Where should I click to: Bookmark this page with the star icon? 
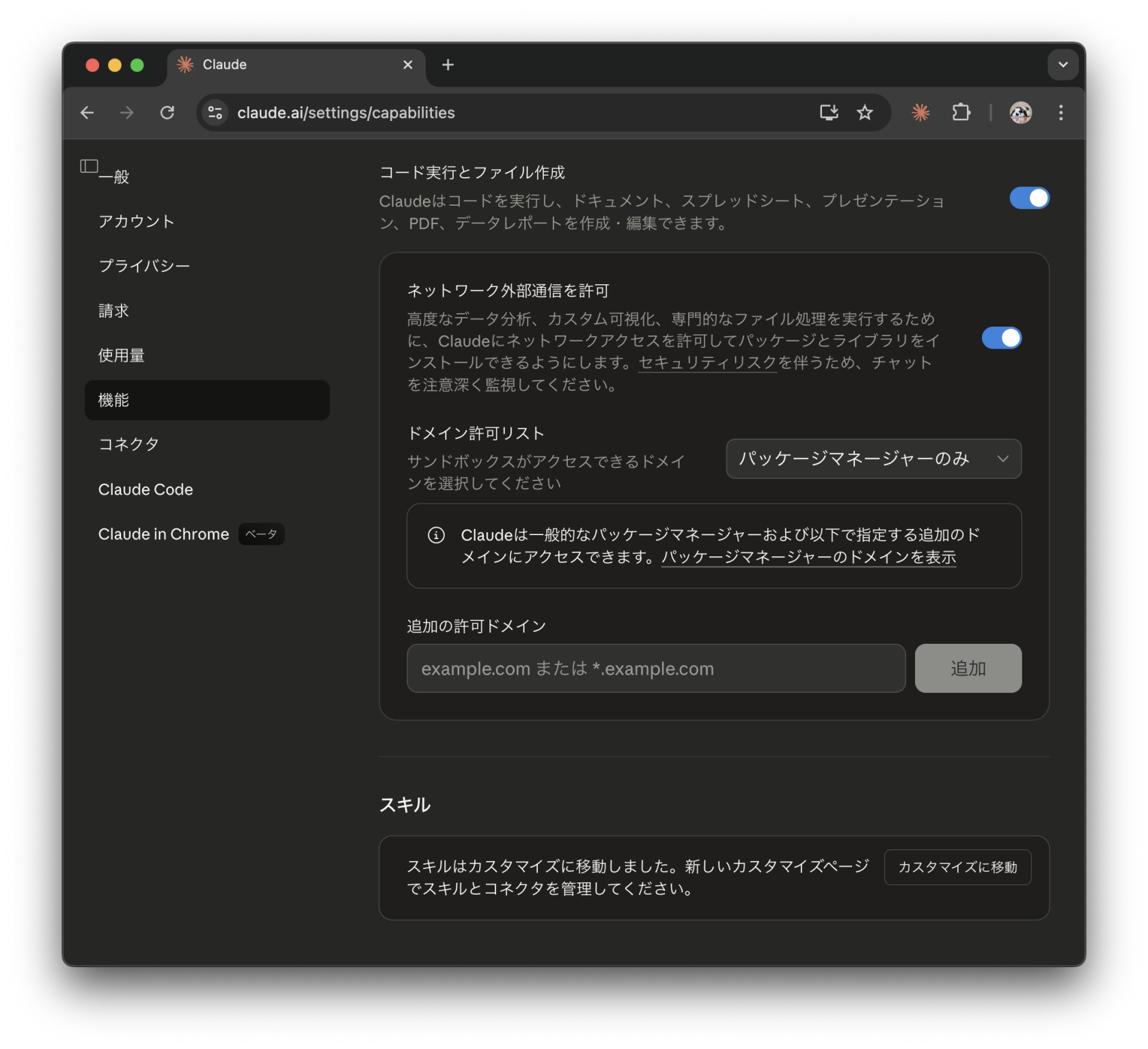pyautogui.click(x=865, y=112)
